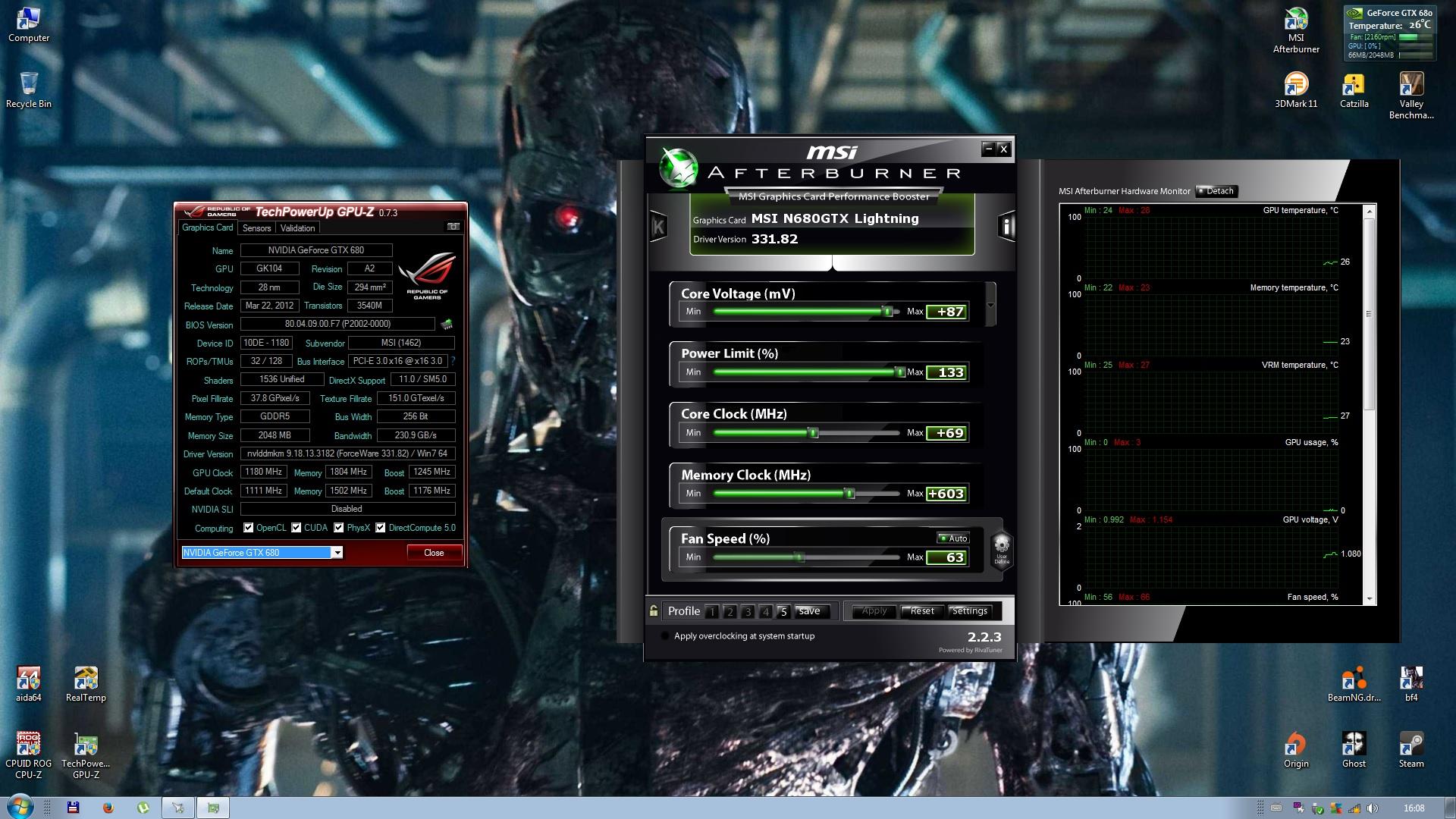Open Afterburner Settings
The height and width of the screenshot is (819, 1456).
point(970,611)
